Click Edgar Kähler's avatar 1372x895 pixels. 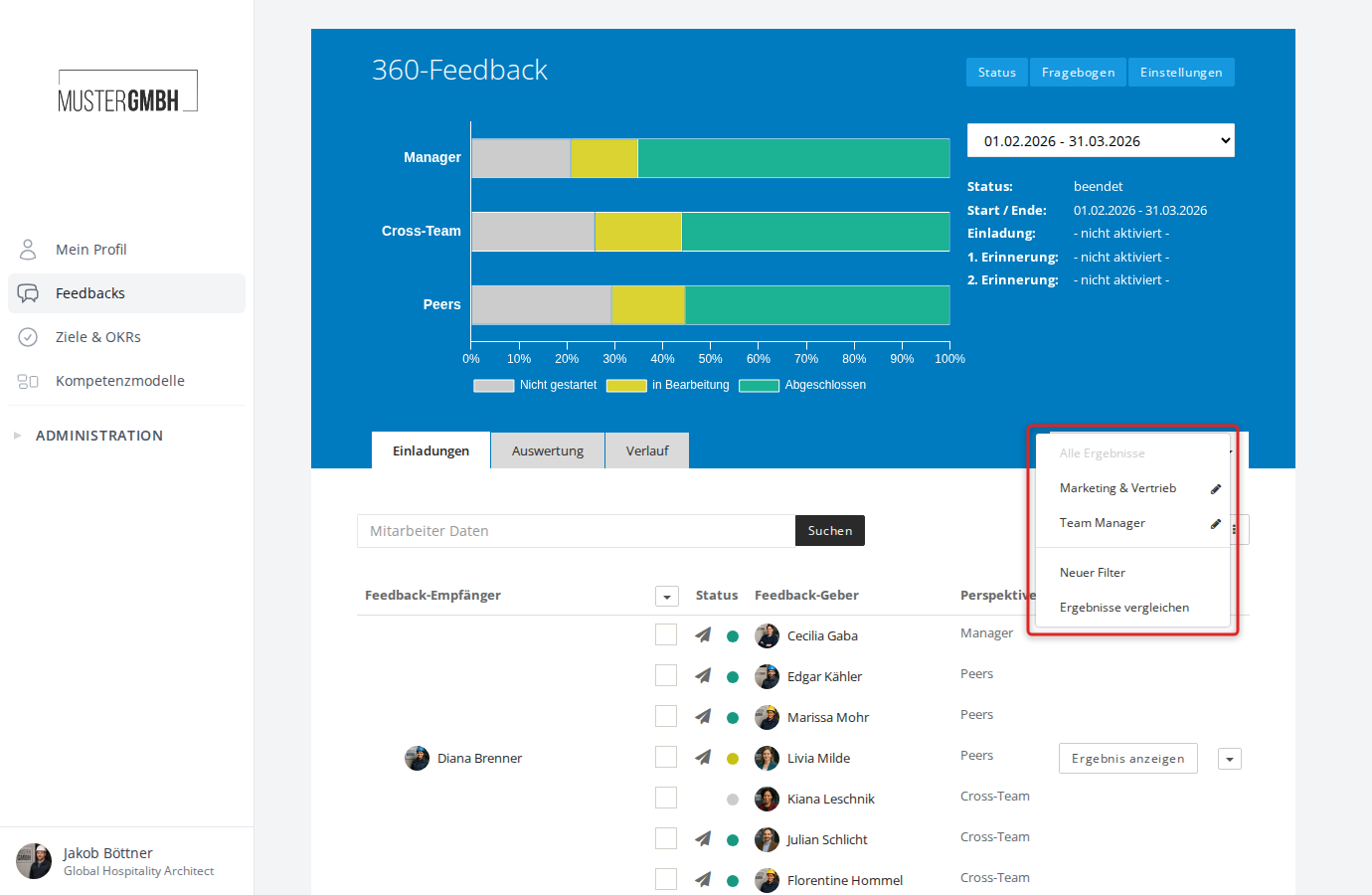(767, 676)
